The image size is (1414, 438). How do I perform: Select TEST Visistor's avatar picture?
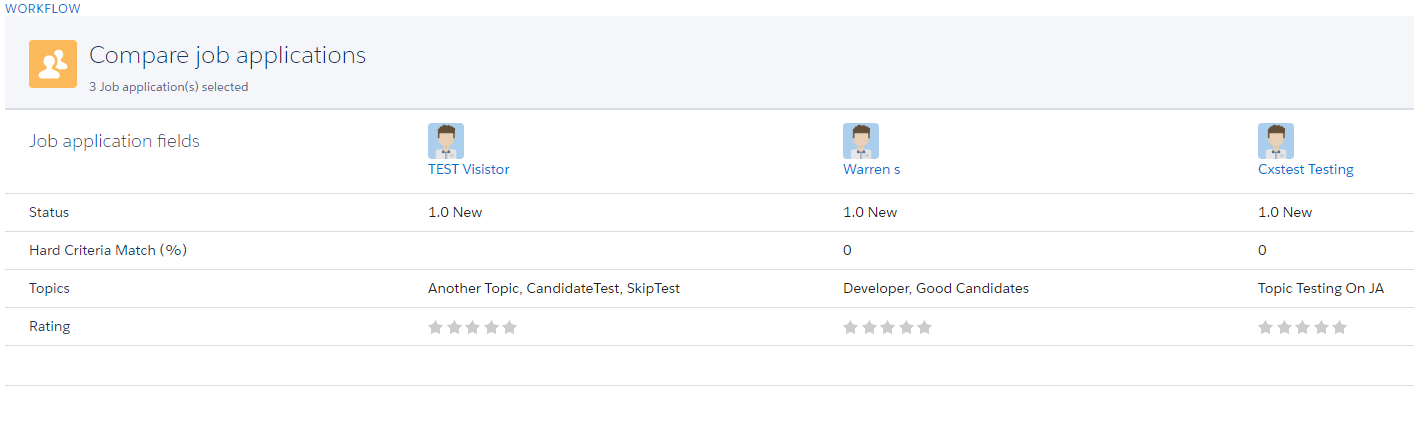point(446,141)
